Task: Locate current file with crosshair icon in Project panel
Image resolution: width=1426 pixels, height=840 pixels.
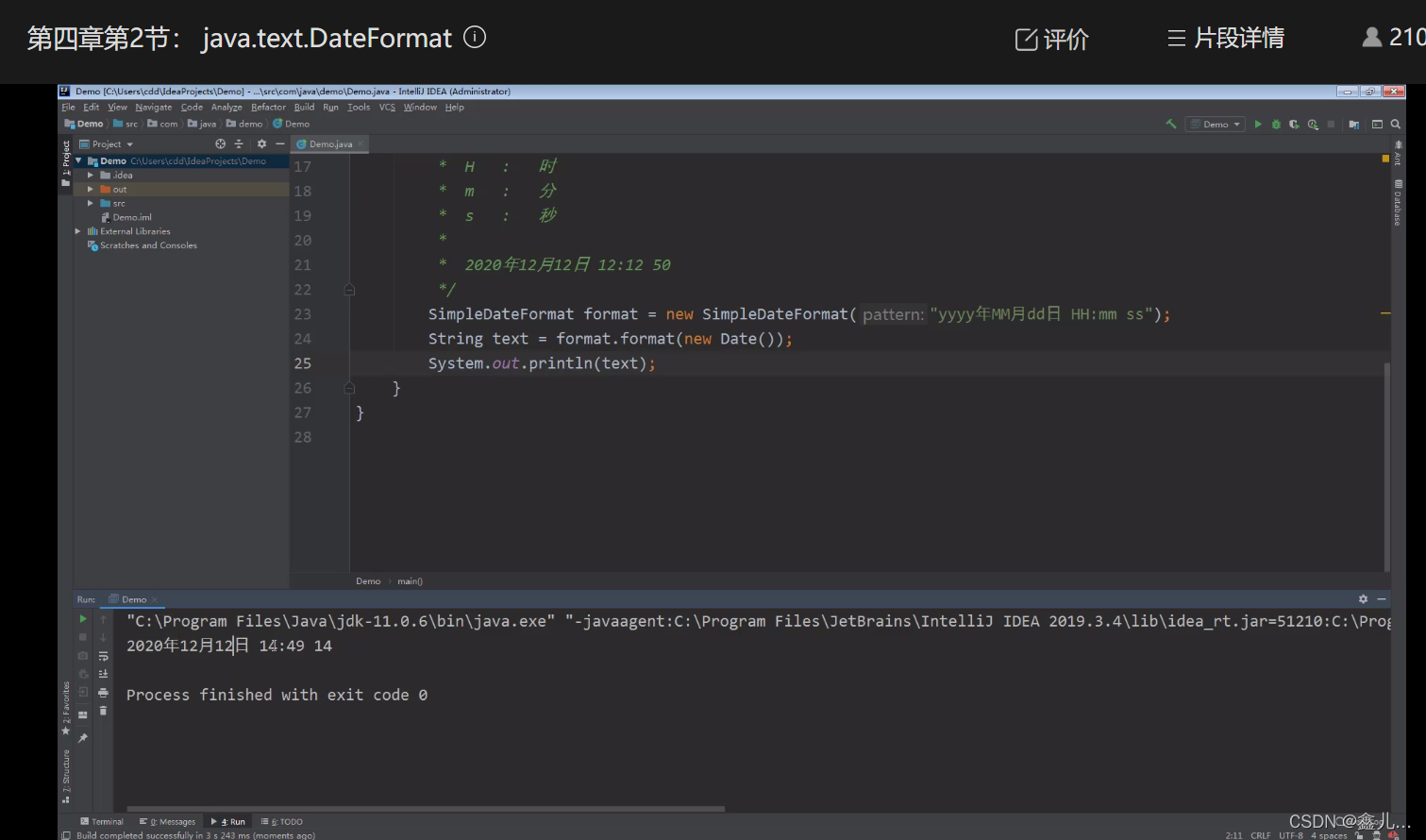Action: (220, 143)
